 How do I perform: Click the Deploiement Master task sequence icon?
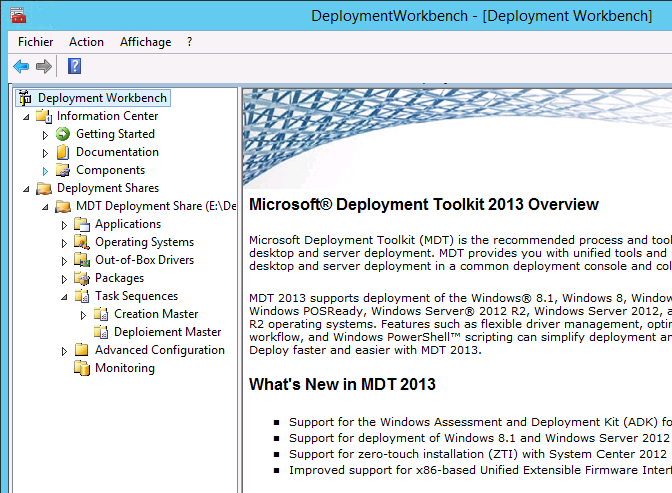tap(101, 332)
